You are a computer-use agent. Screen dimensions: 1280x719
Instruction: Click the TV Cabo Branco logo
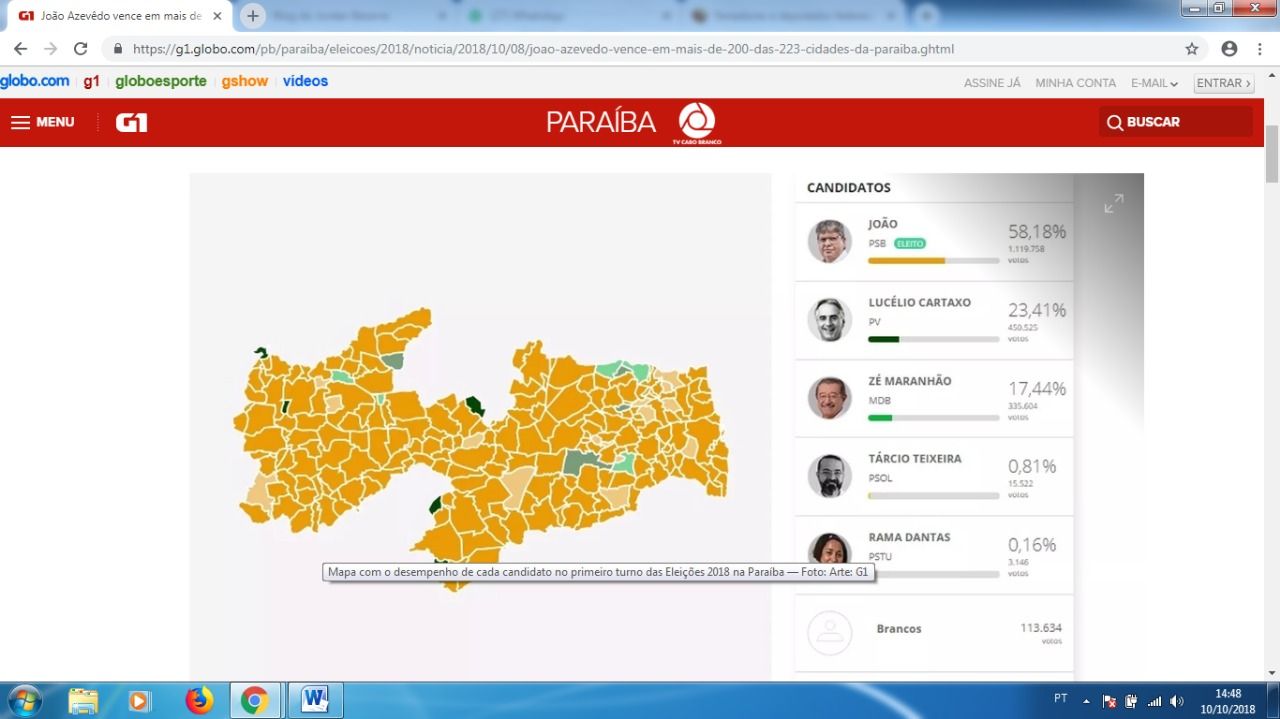[697, 123]
